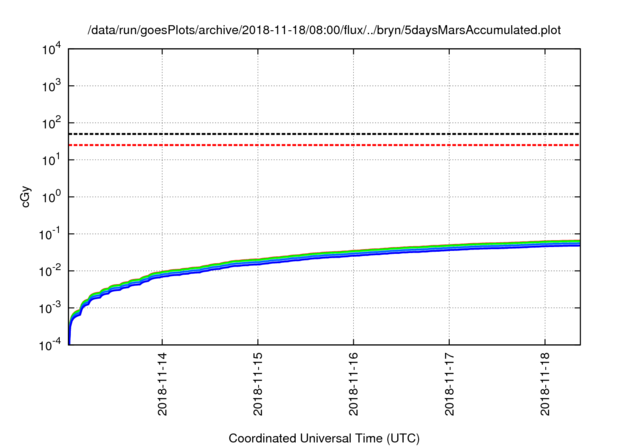Click the 10^3 y-axis tick label
The image size is (640, 448).
point(51,86)
